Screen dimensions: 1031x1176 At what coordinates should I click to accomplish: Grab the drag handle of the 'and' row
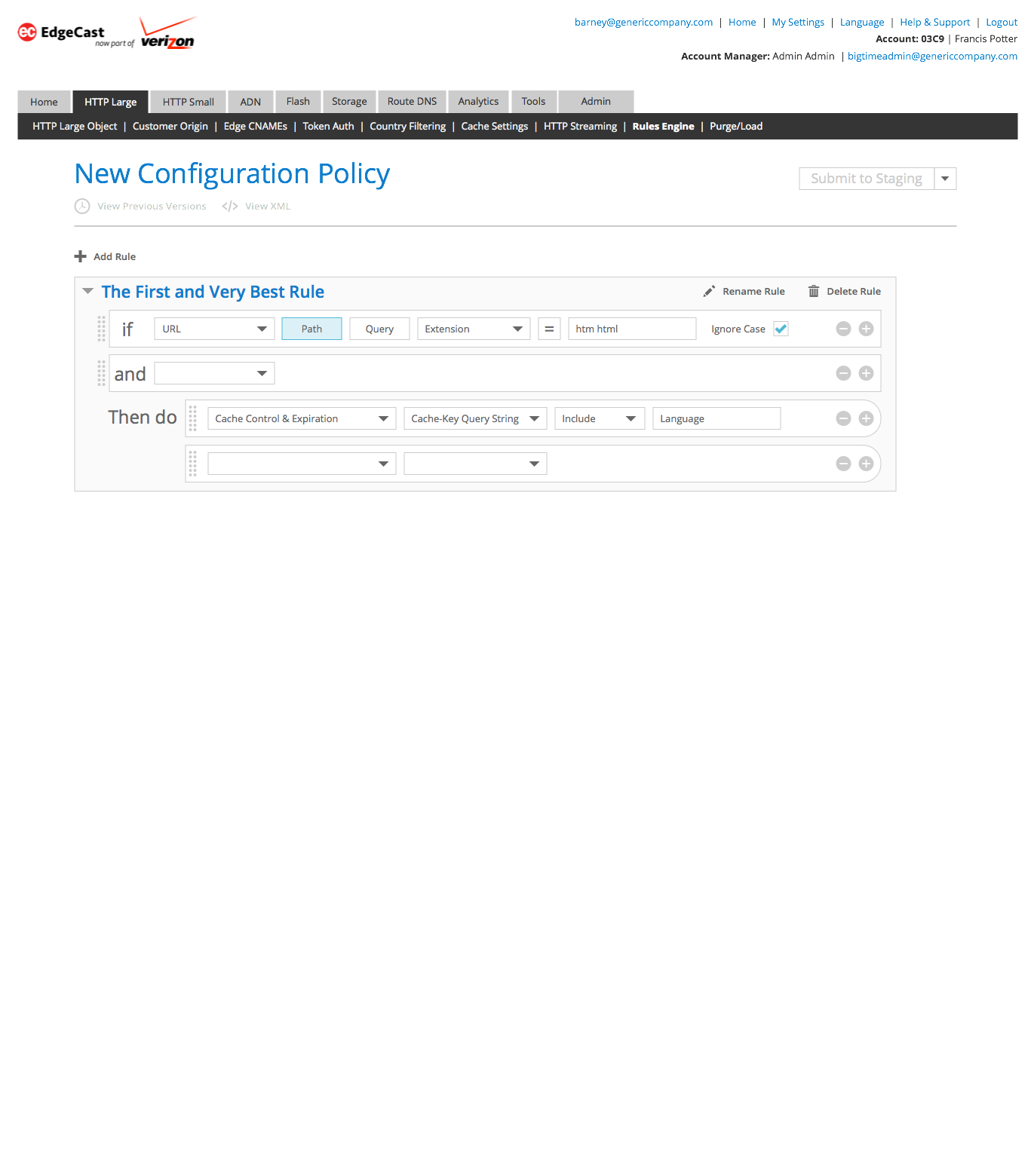click(x=102, y=373)
